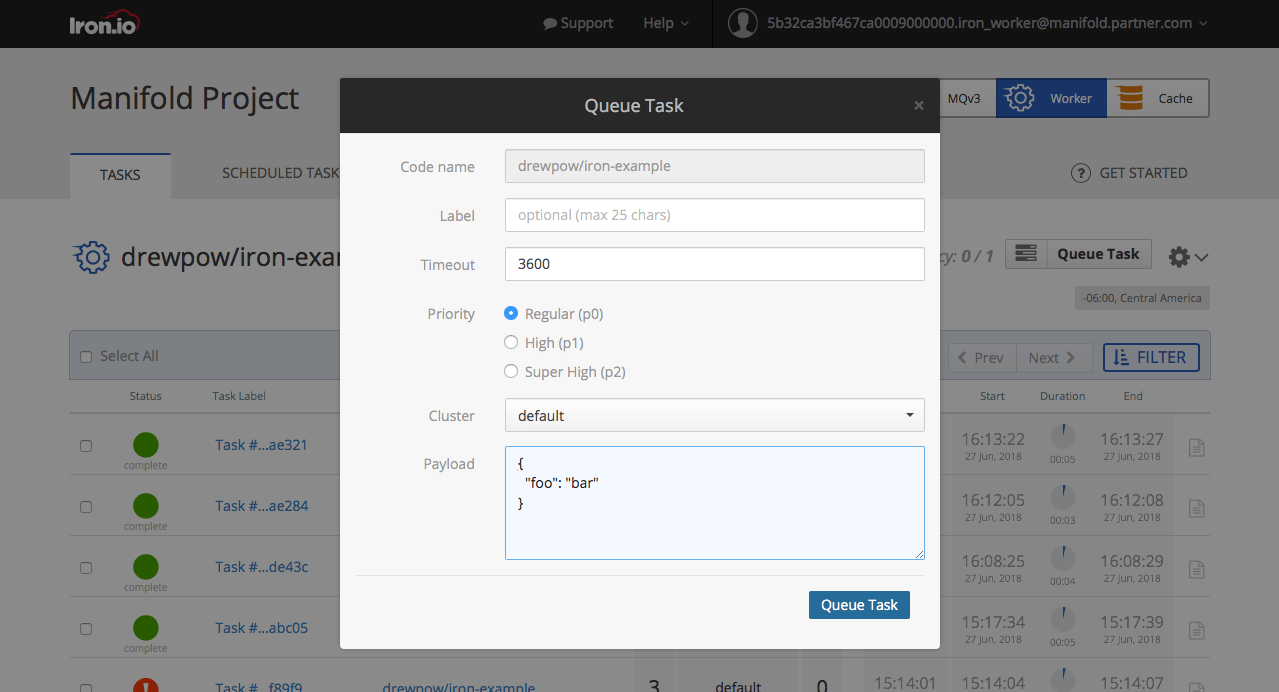This screenshot has height=692, width=1279.
Task: Click inside the Payload text area
Action: [x=714, y=503]
